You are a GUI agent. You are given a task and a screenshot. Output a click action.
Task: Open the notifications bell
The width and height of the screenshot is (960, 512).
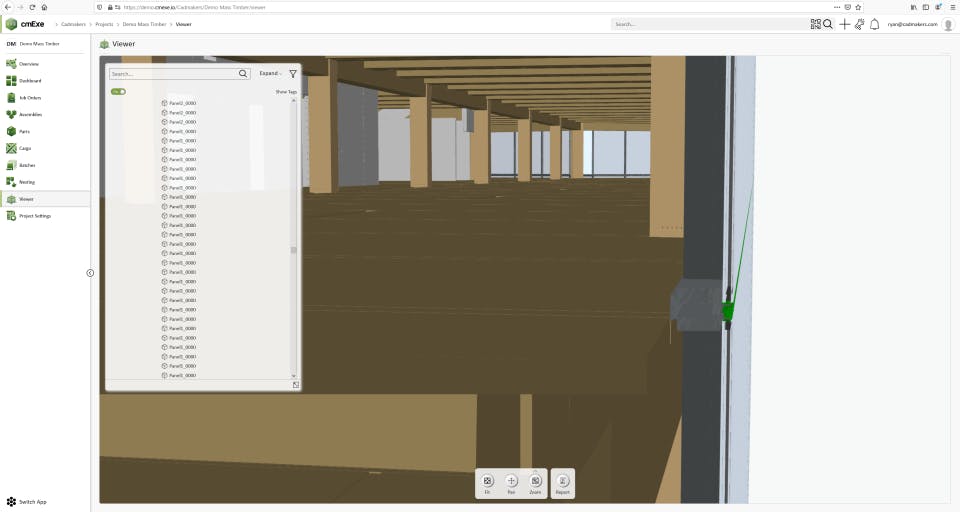coord(875,24)
